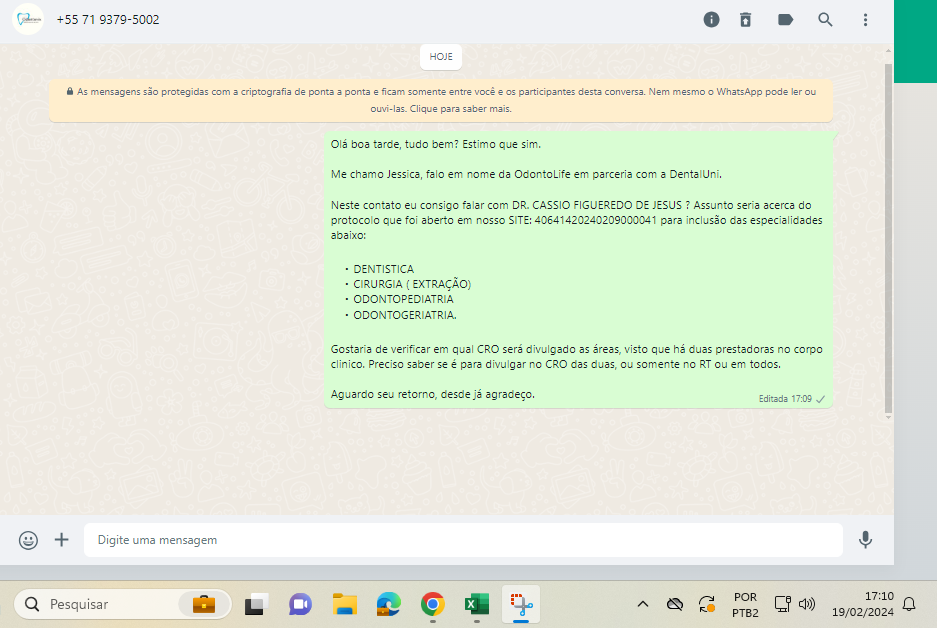Screen dimensions: 937x628
Task: Open the emoji picker
Action: click(x=28, y=540)
